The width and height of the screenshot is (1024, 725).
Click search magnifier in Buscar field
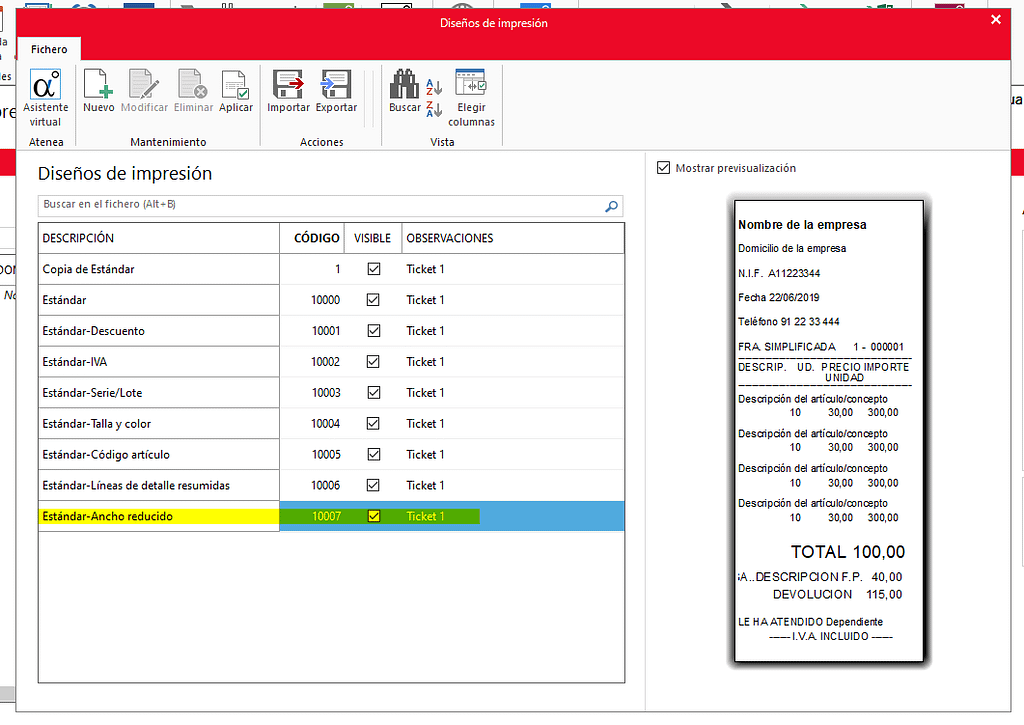click(611, 206)
